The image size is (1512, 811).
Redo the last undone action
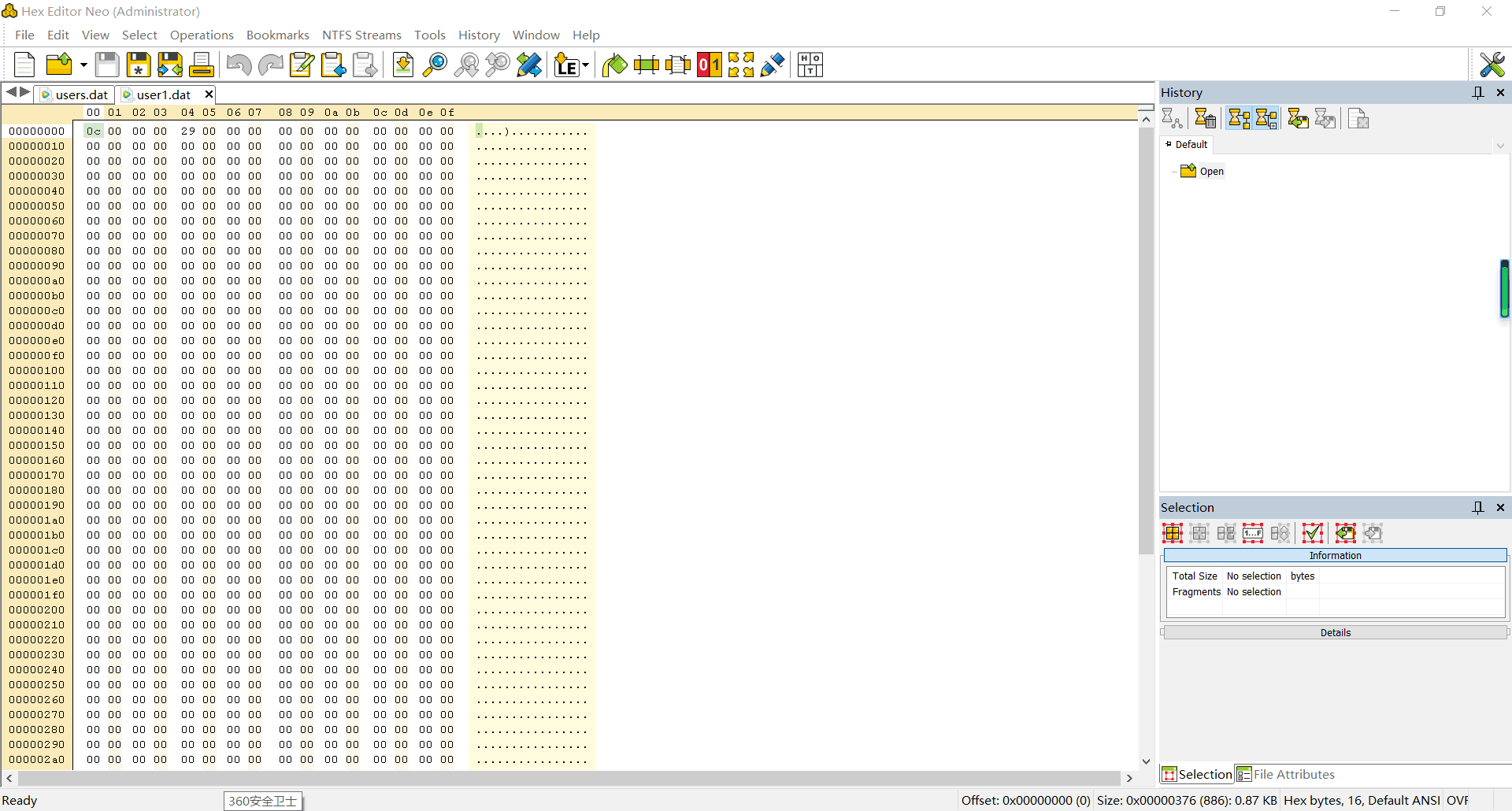[270, 65]
